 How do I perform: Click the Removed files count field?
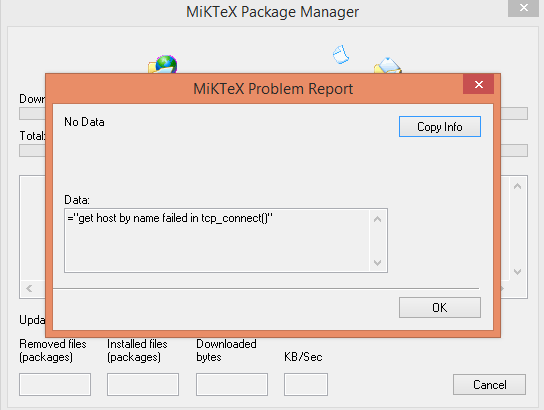[55, 384]
